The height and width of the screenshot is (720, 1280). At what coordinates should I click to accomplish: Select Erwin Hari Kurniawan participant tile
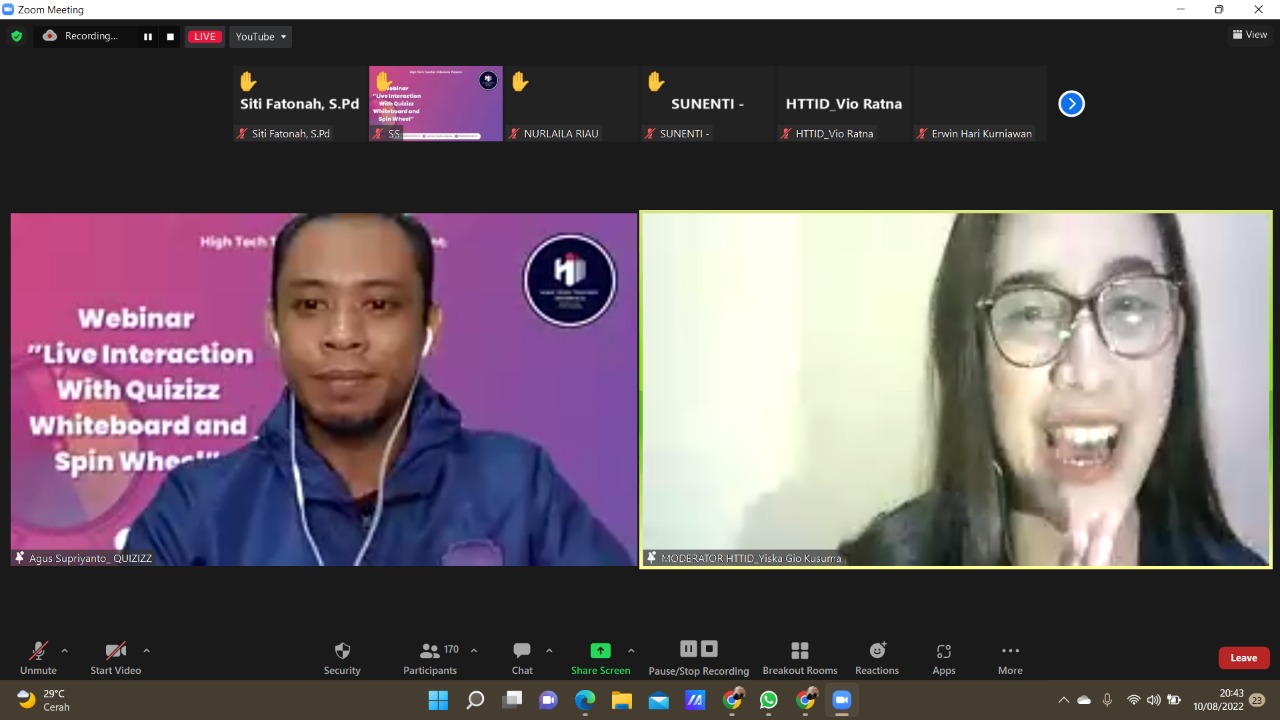980,103
